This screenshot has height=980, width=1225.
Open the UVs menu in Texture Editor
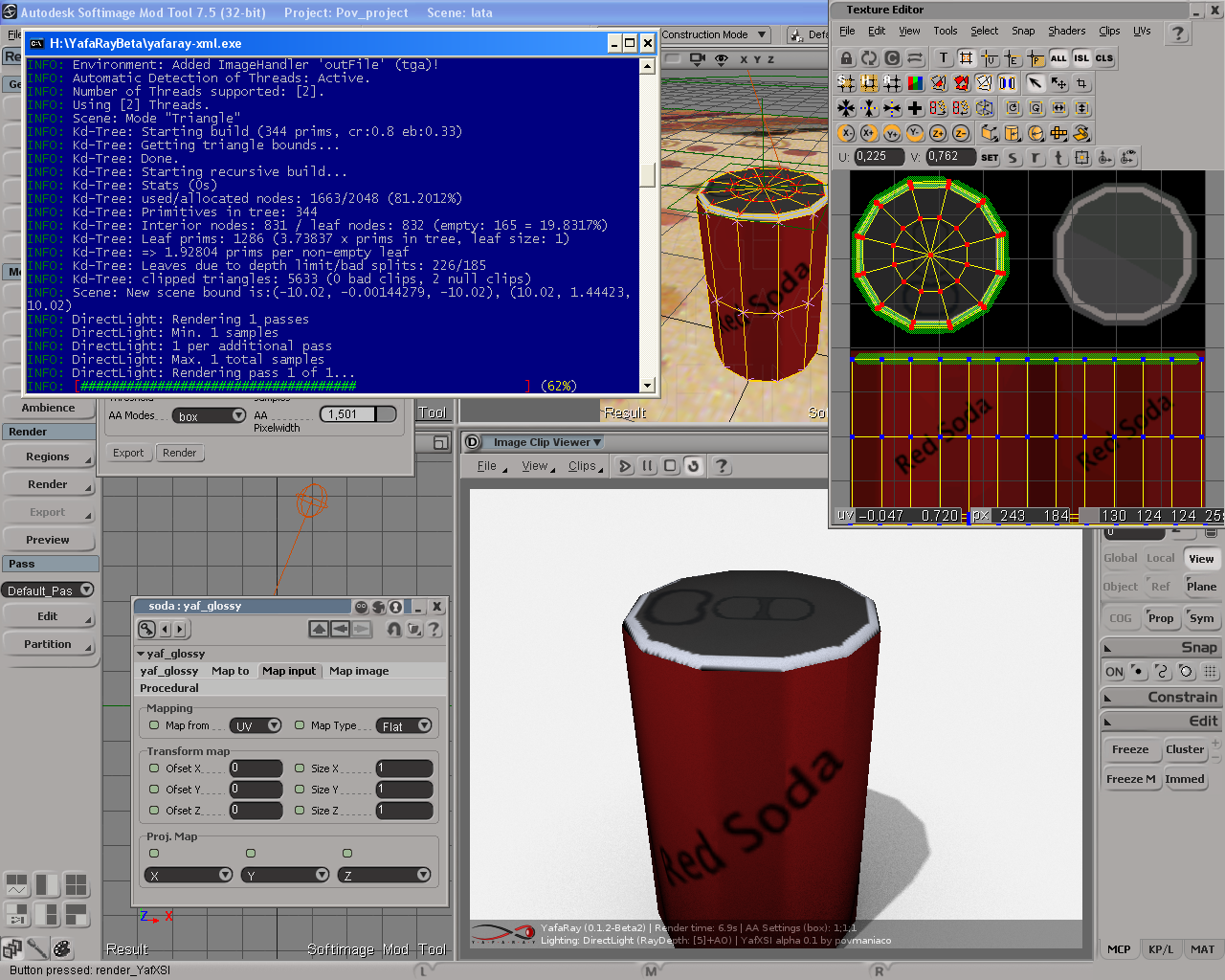coord(1142,31)
